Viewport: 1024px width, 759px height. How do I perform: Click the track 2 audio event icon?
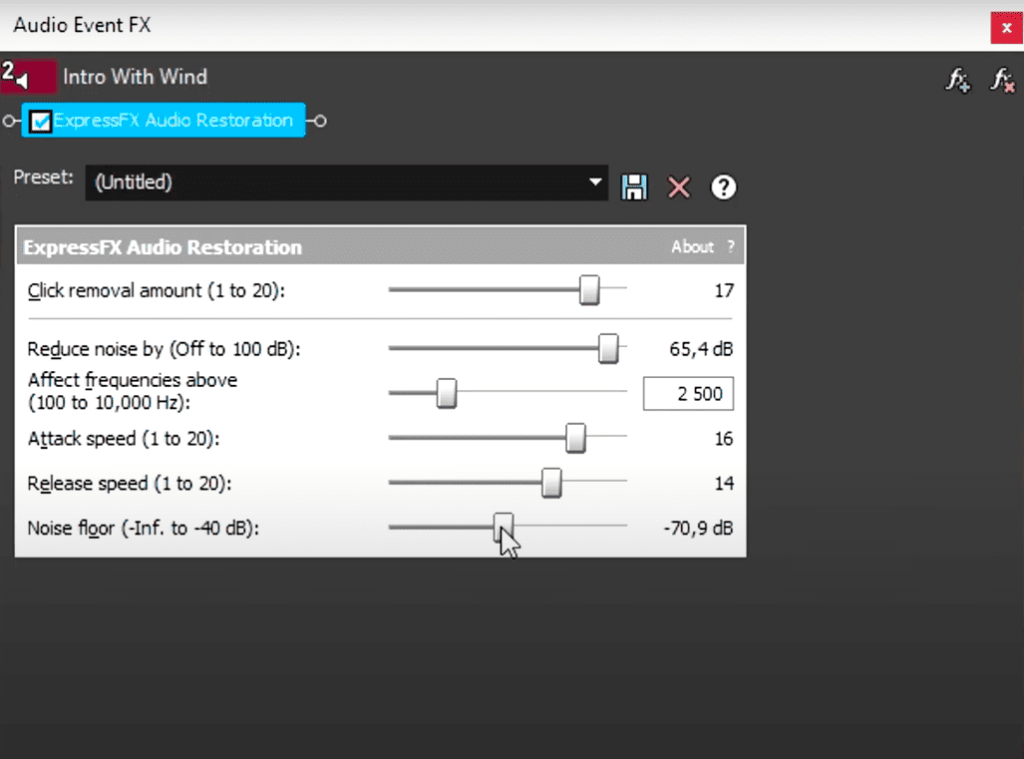tap(28, 76)
